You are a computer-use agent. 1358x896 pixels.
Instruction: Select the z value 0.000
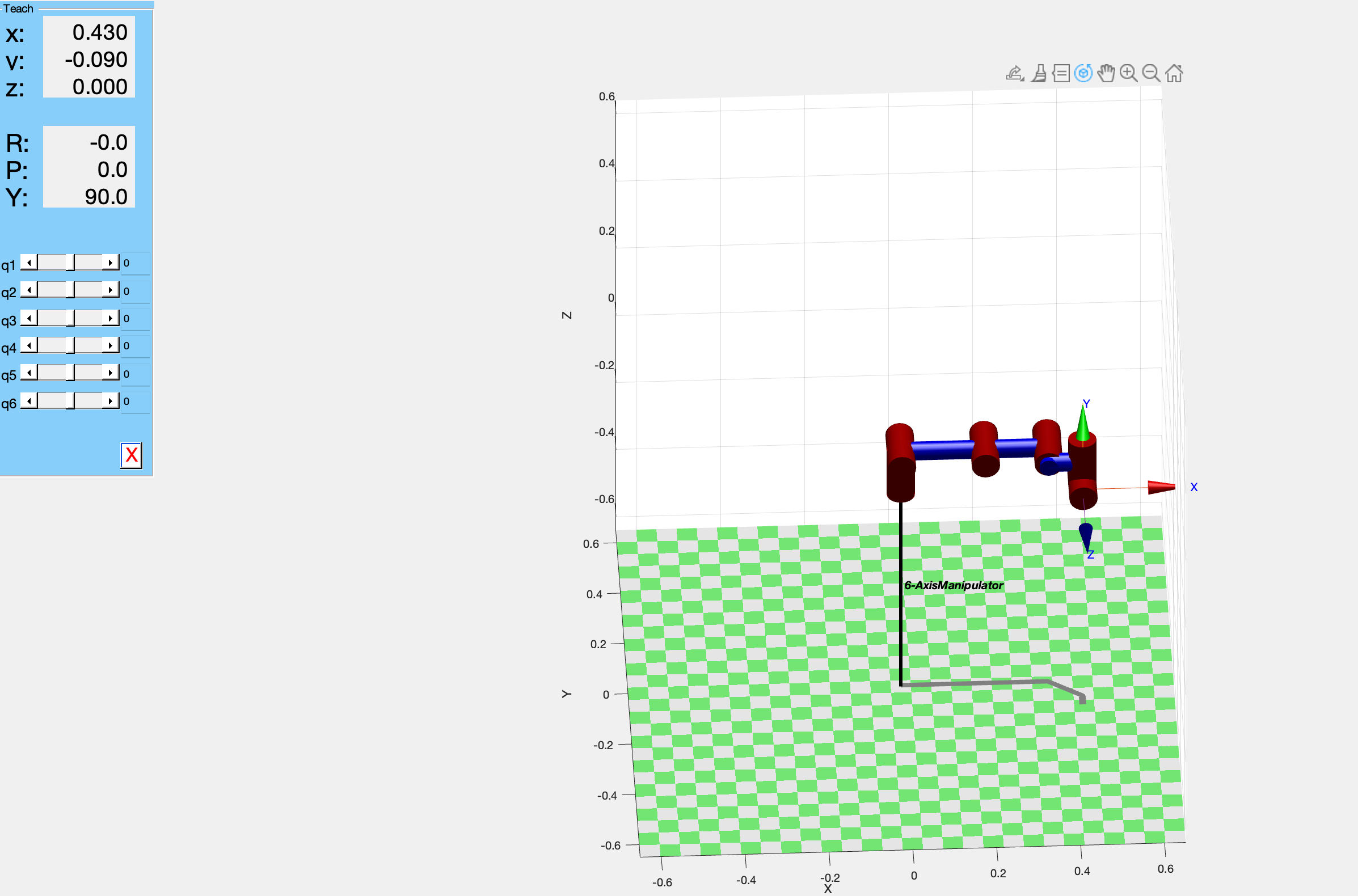pyautogui.click(x=99, y=87)
